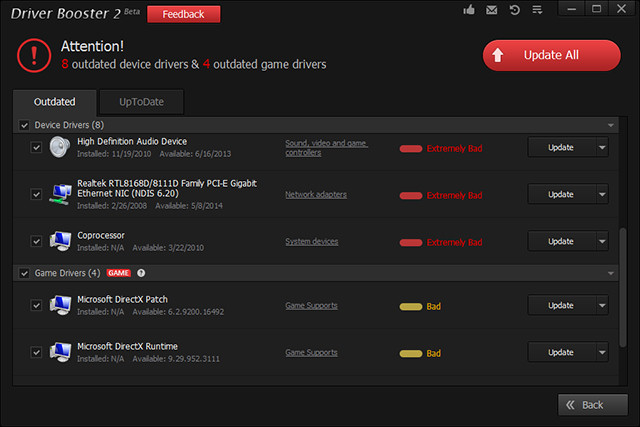640x427 pixels.
Task: Click the driver list vertical scrollbar
Action: coord(623,287)
